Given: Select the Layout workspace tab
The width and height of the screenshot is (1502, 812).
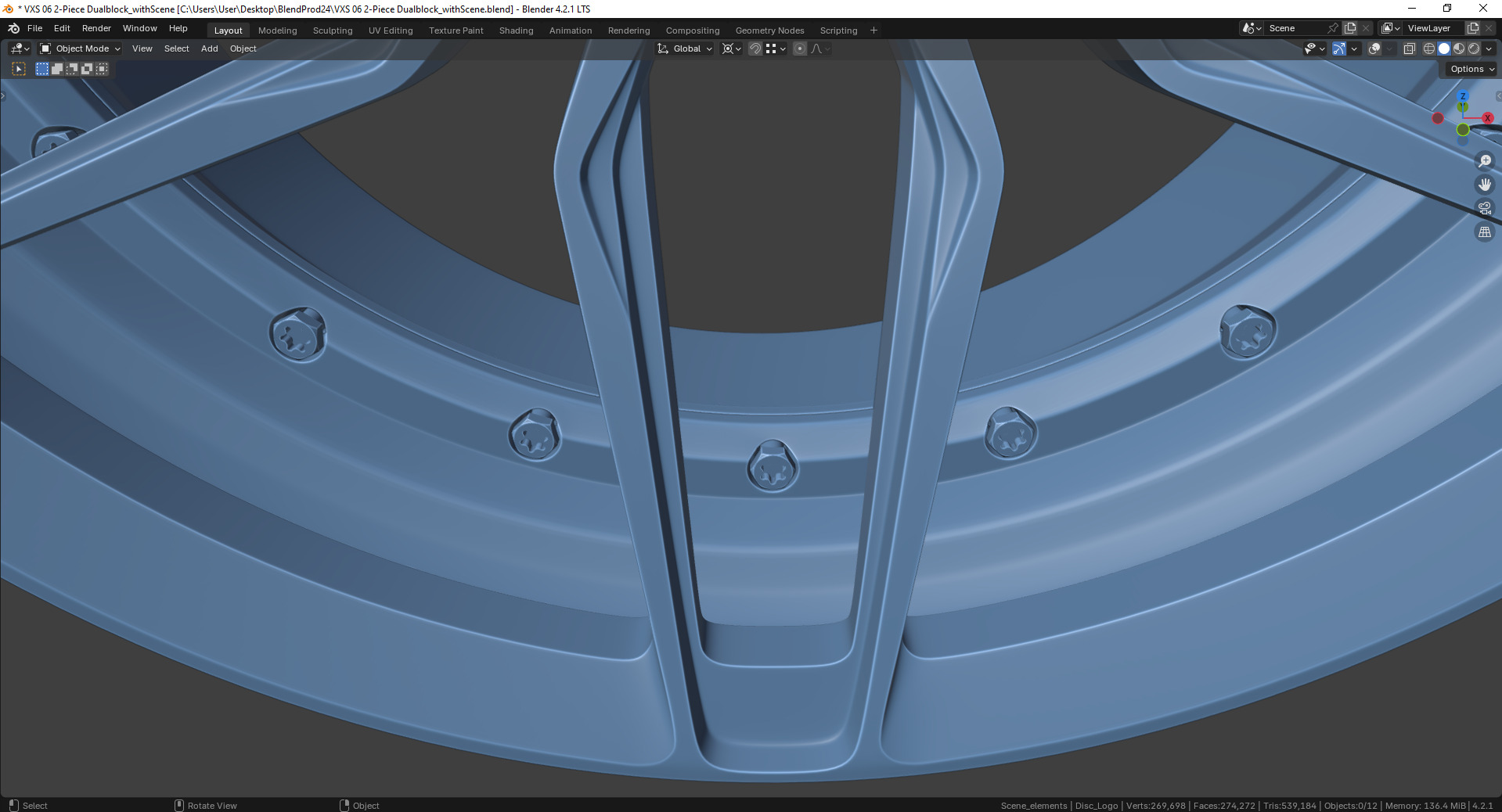Looking at the screenshot, I should pos(229,31).
